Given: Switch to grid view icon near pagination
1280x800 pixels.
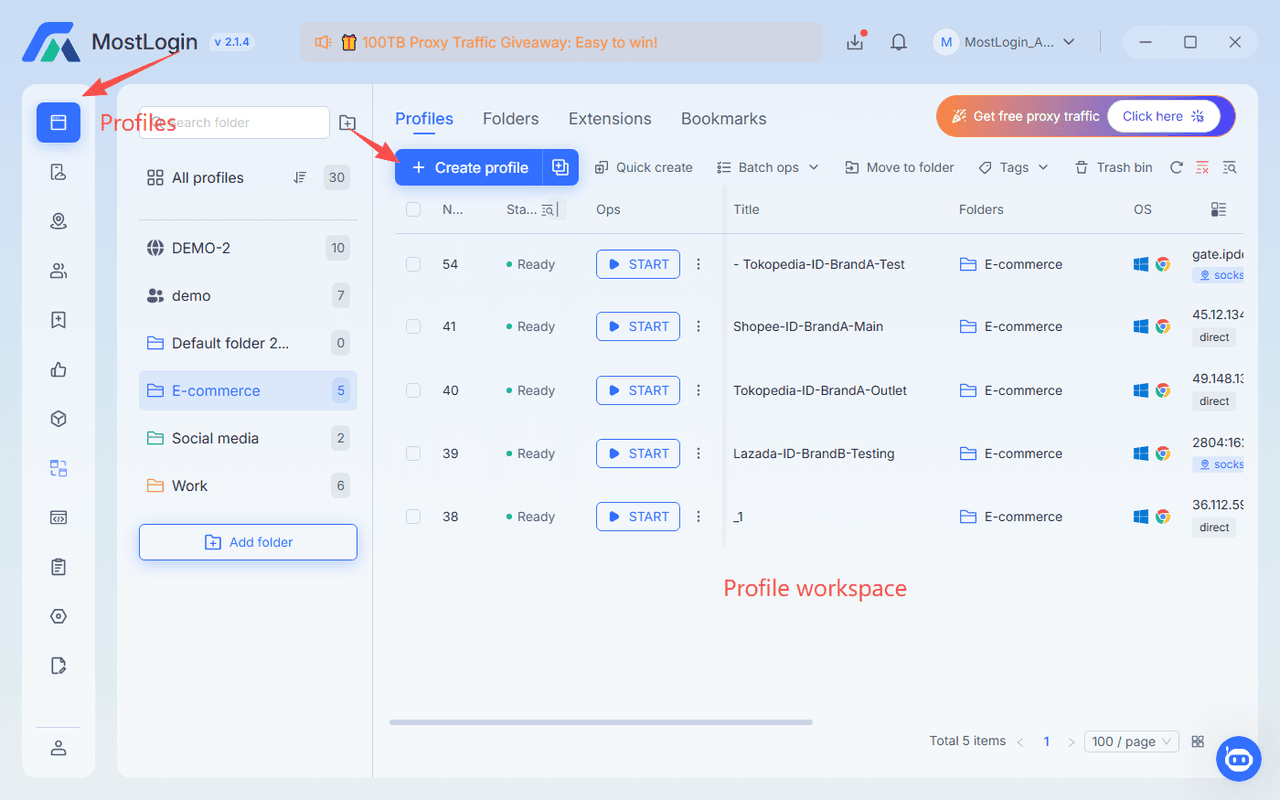Looking at the screenshot, I should pos(1198,741).
